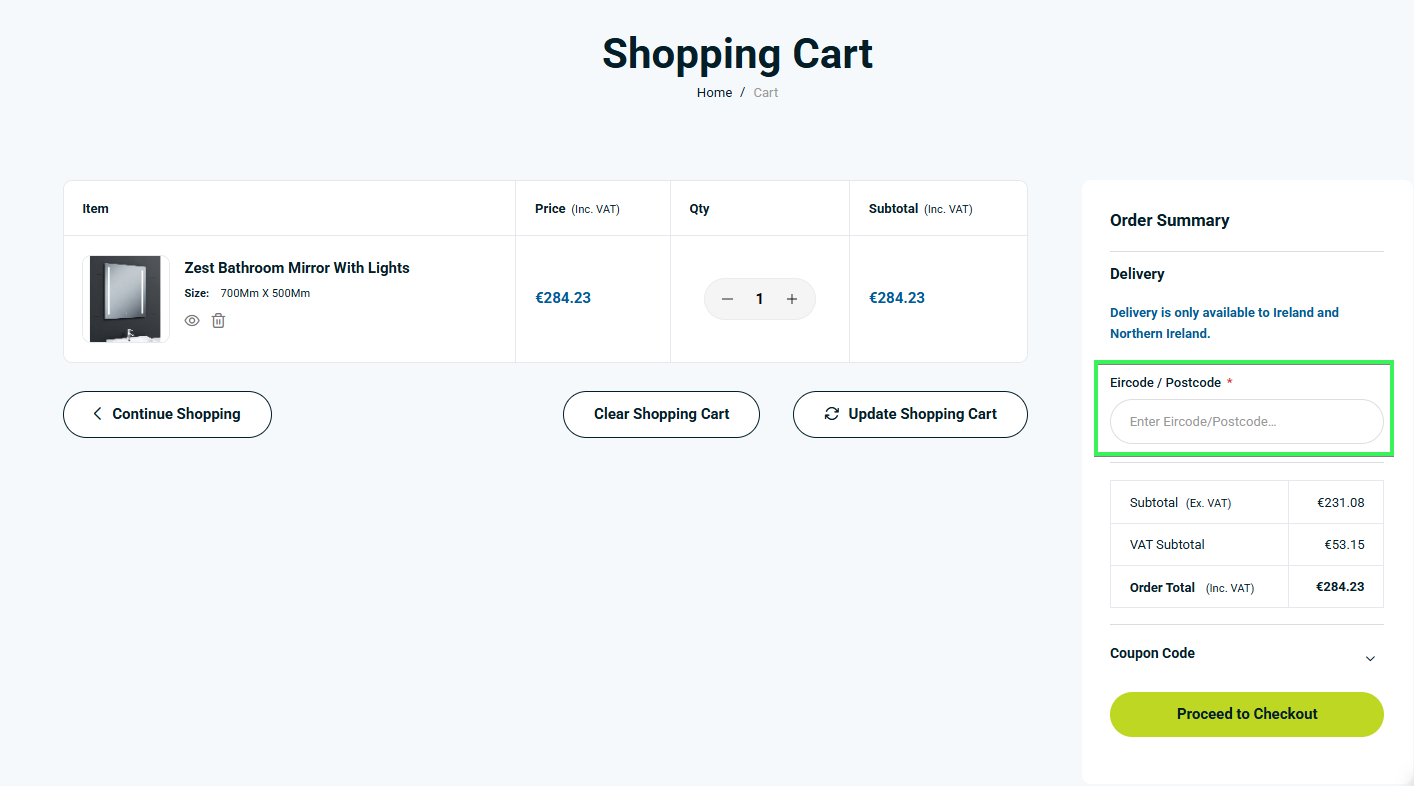Increase quantity with the plus button
This screenshot has width=1414, height=786.
792,299
